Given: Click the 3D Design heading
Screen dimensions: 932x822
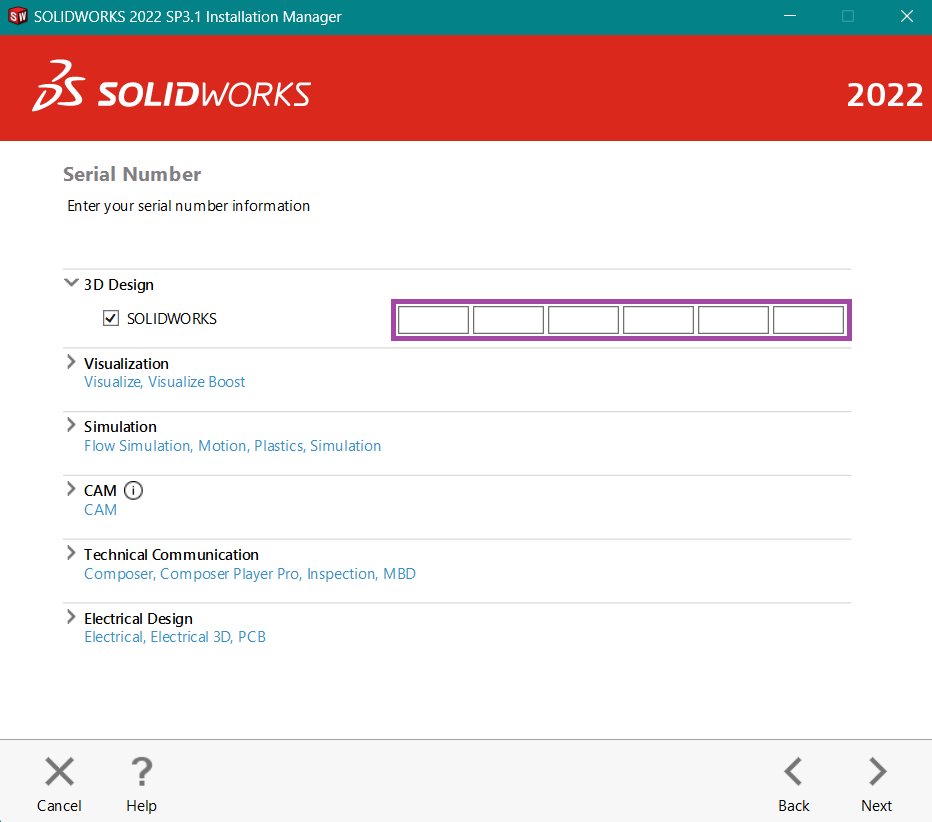Looking at the screenshot, I should (x=119, y=285).
